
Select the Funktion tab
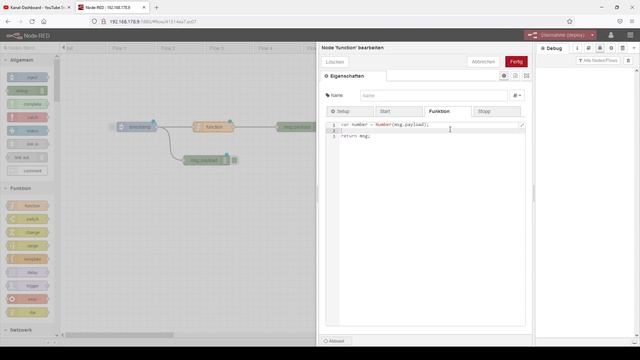pos(448,111)
